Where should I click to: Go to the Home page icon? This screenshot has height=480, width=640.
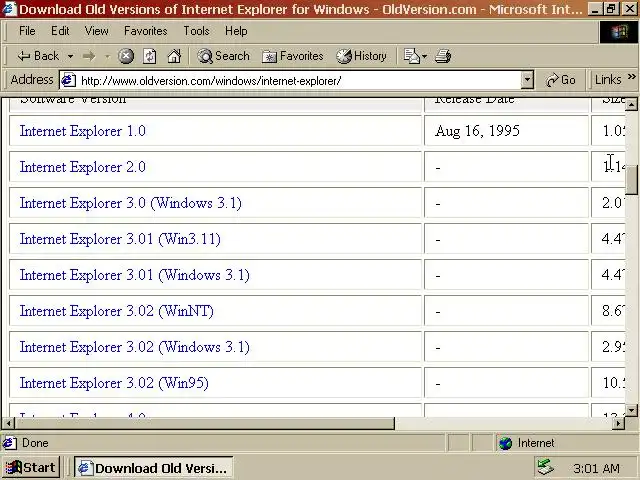(x=174, y=56)
